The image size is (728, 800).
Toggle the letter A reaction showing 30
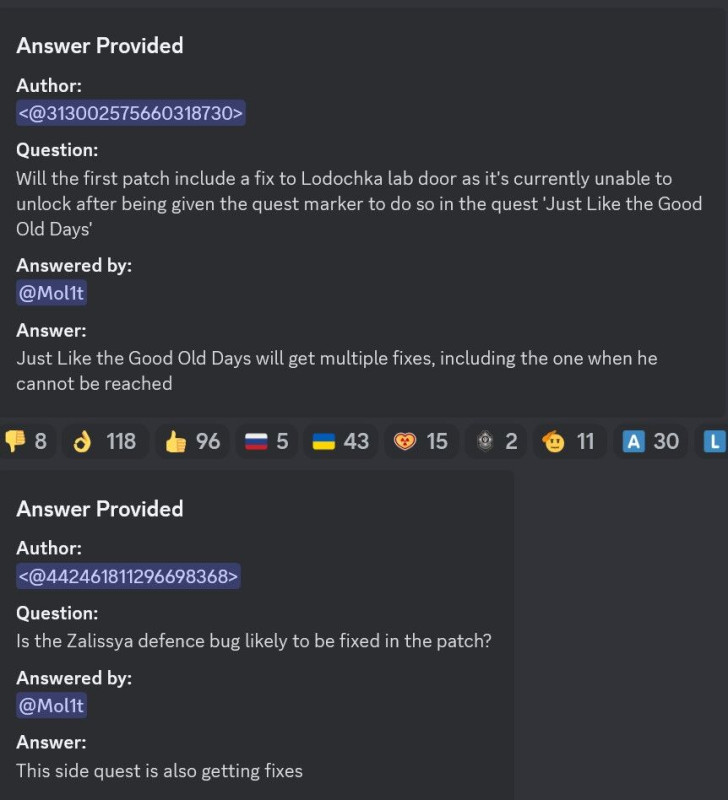[x=650, y=441]
